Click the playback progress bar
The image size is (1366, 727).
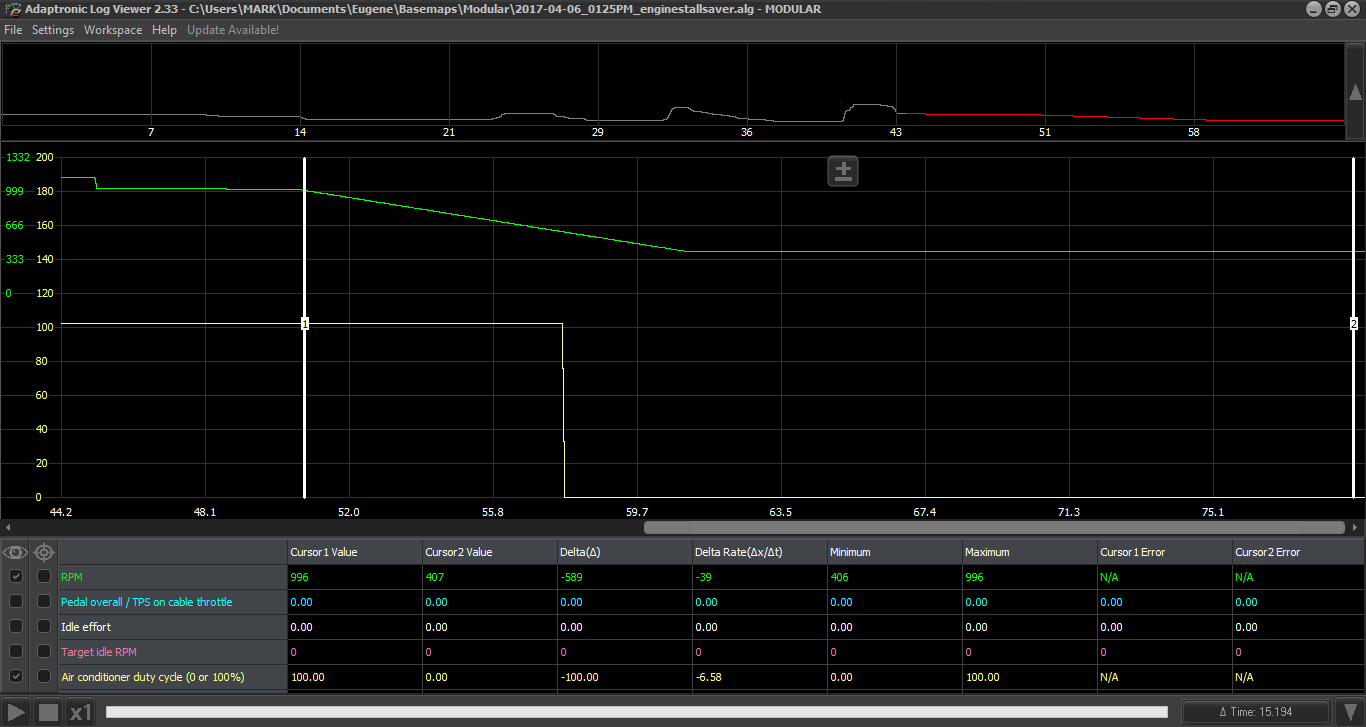pos(636,712)
